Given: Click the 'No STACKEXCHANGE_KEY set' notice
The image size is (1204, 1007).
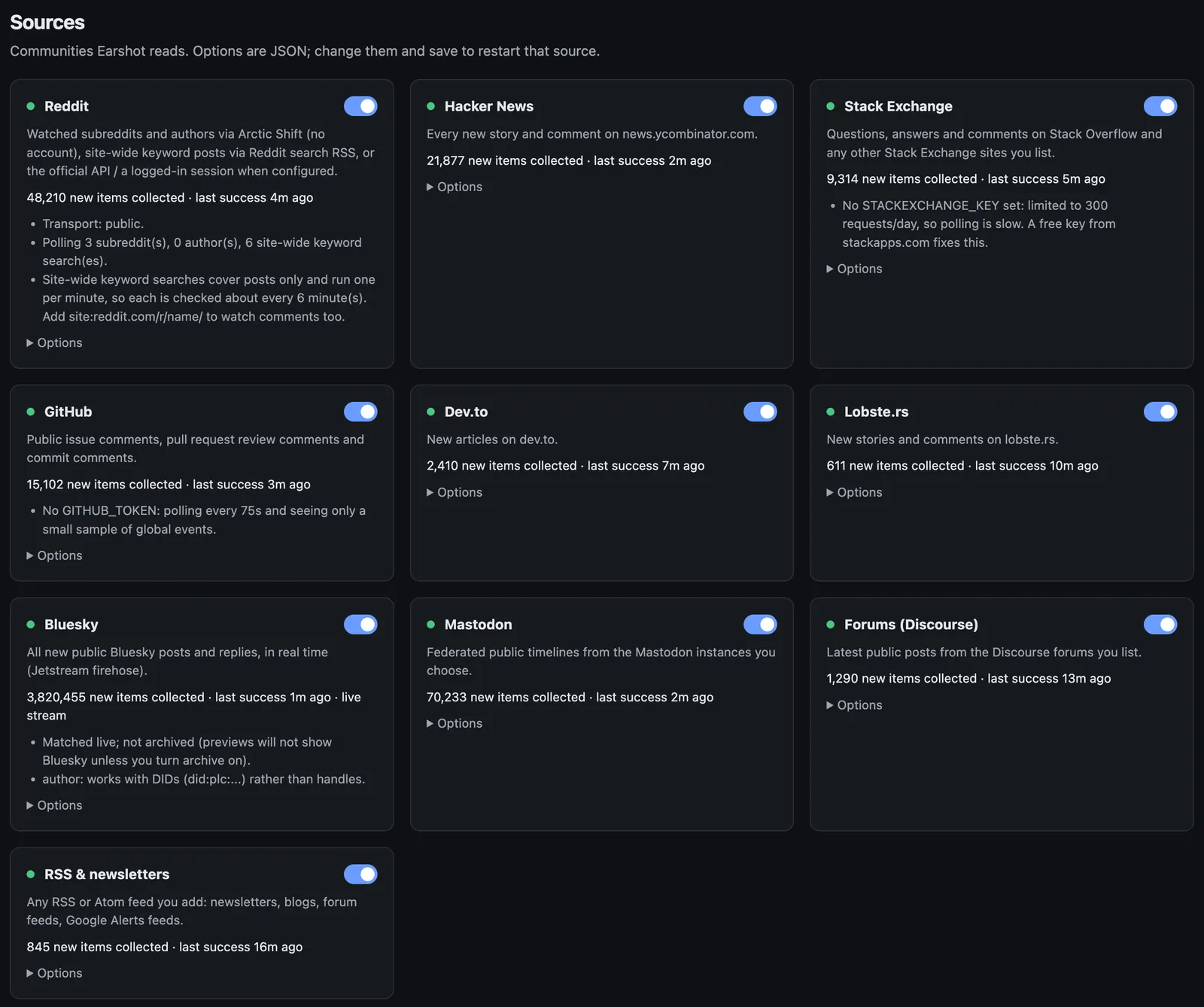Looking at the screenshot, I should (x=979, y=224).
